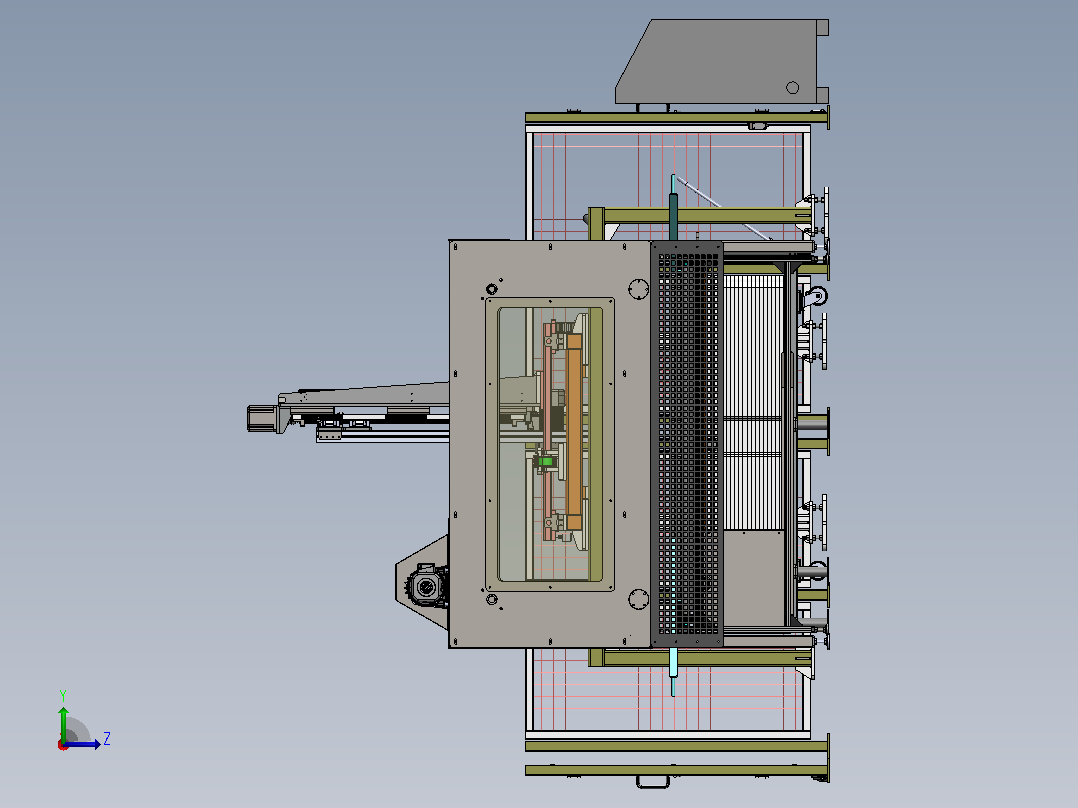Select the dark teal rod above the mesh guard
The height and width of the screenshot is (808, 1078).
tap(674, 217)
